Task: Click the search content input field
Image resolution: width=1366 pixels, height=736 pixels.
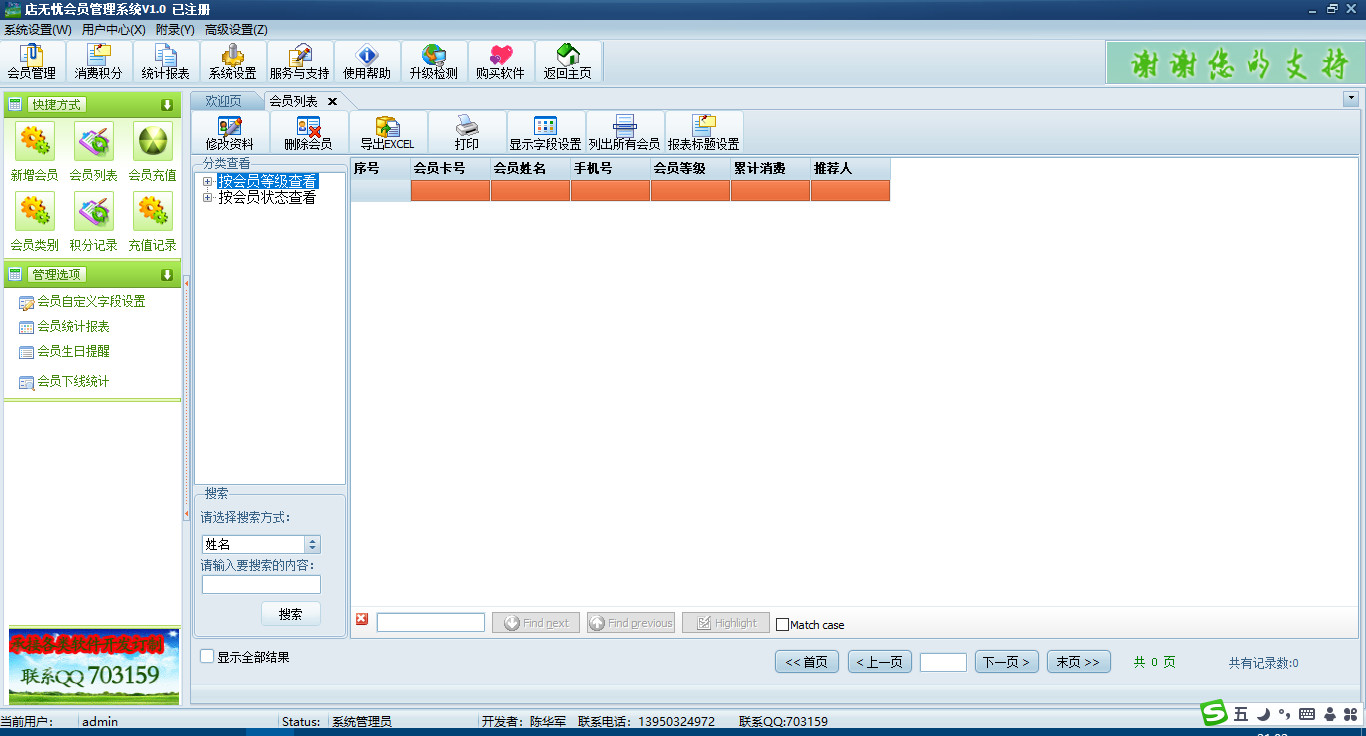Action: pos(261,585)
